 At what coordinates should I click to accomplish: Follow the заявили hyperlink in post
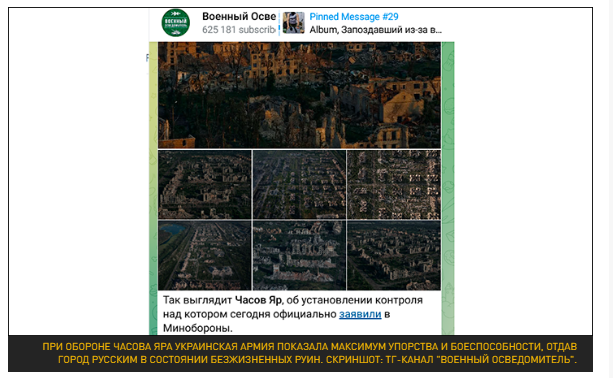click(x=360, y=314)
